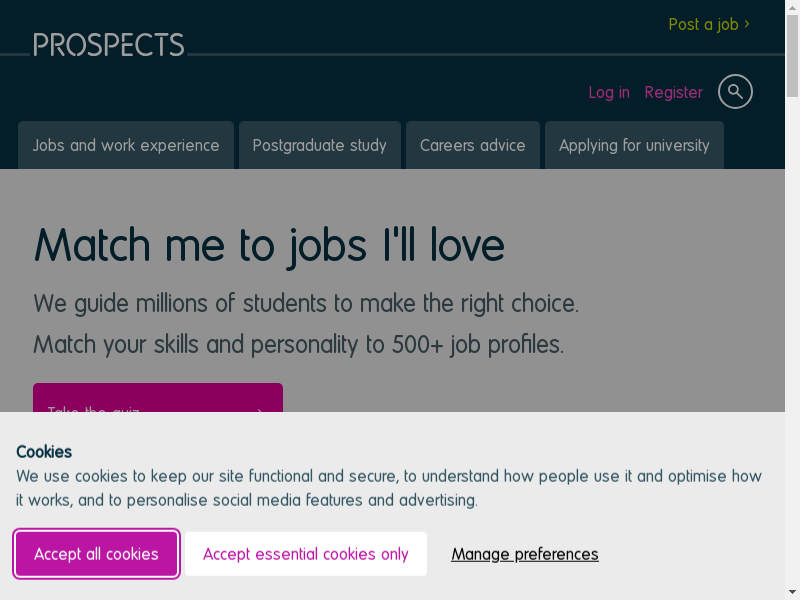Viewport: 800px width, 600px height.
Task: Switch to the Careers advice tab
Action: (x=472, y=145)
